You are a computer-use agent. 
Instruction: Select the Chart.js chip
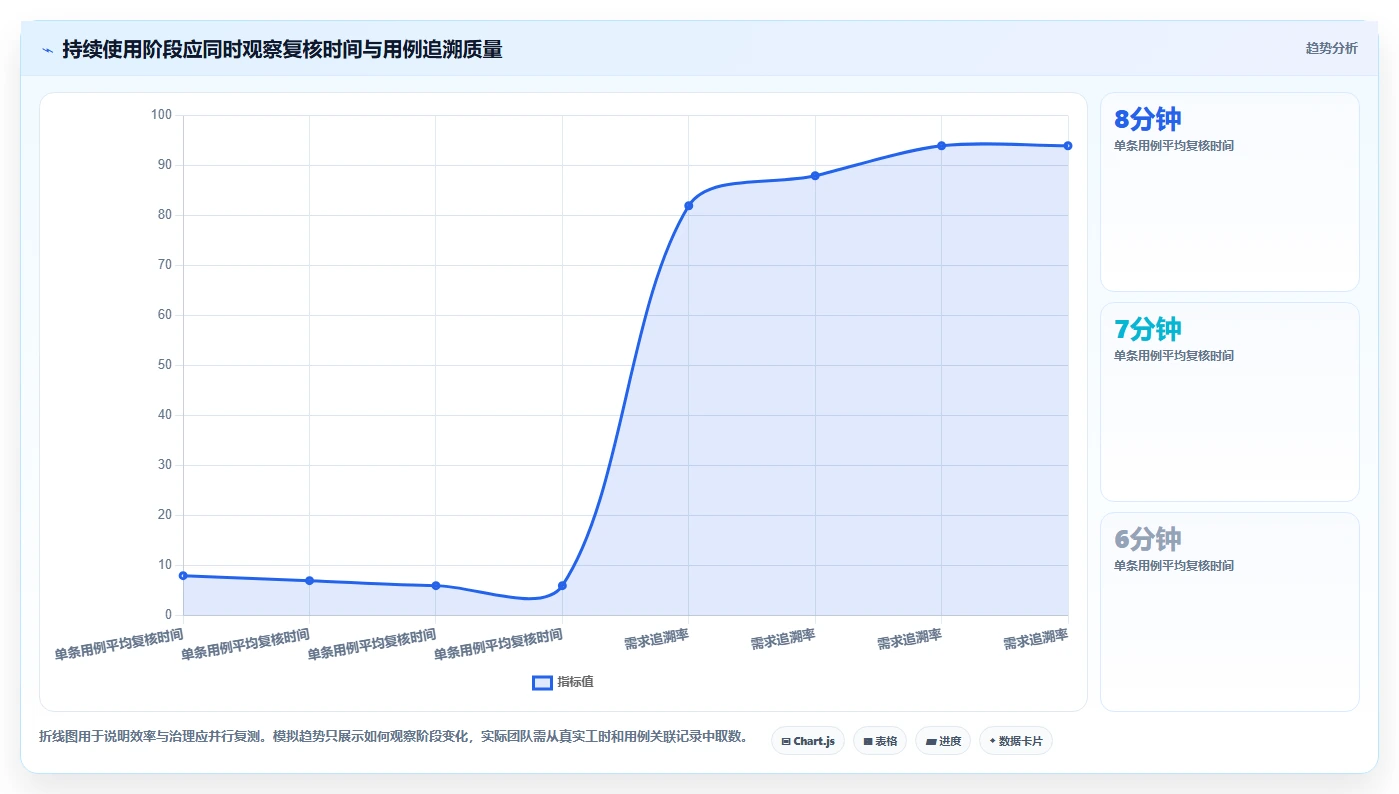point(808,741)
